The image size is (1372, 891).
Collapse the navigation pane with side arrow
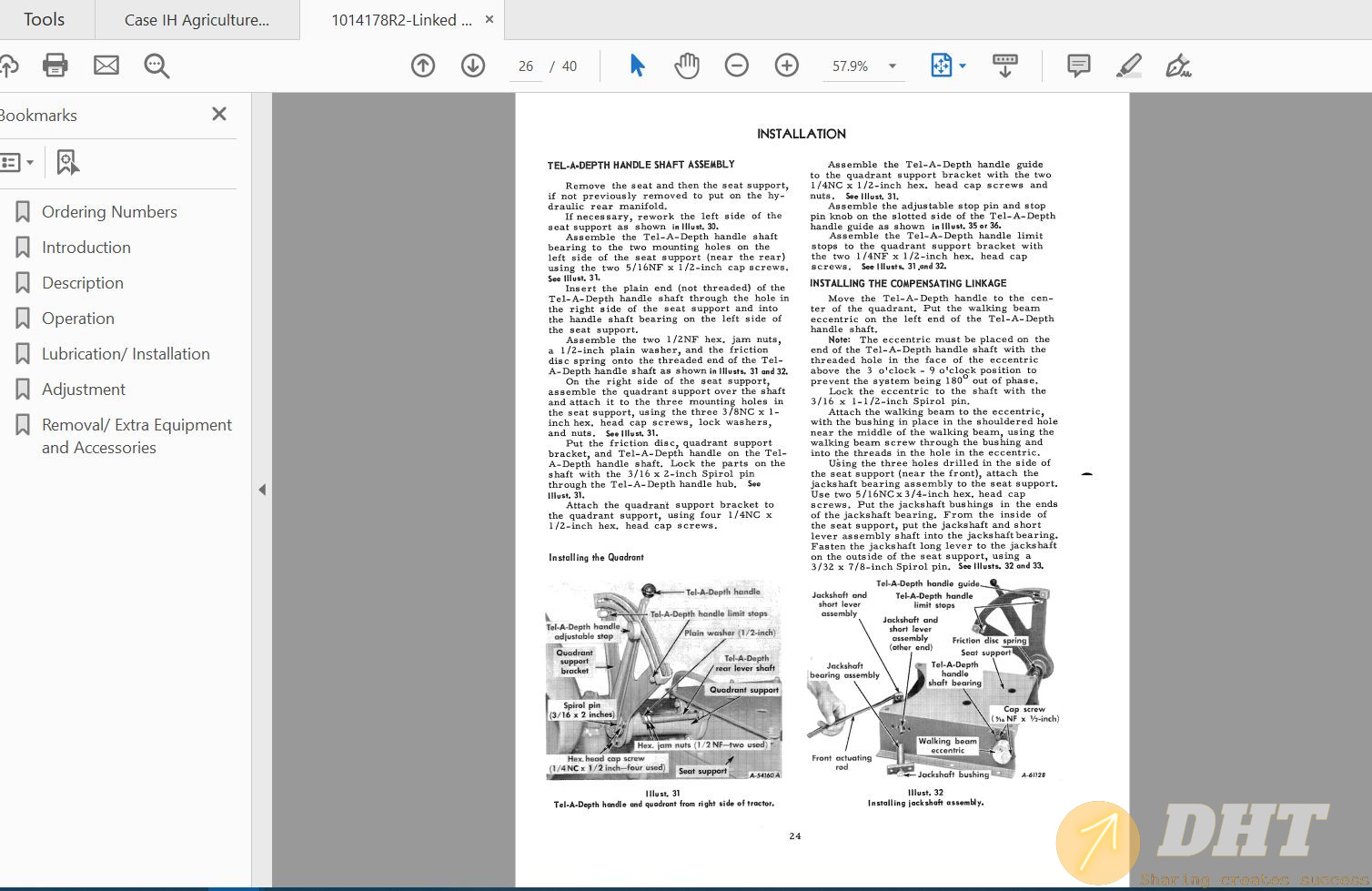click(262, 490)
